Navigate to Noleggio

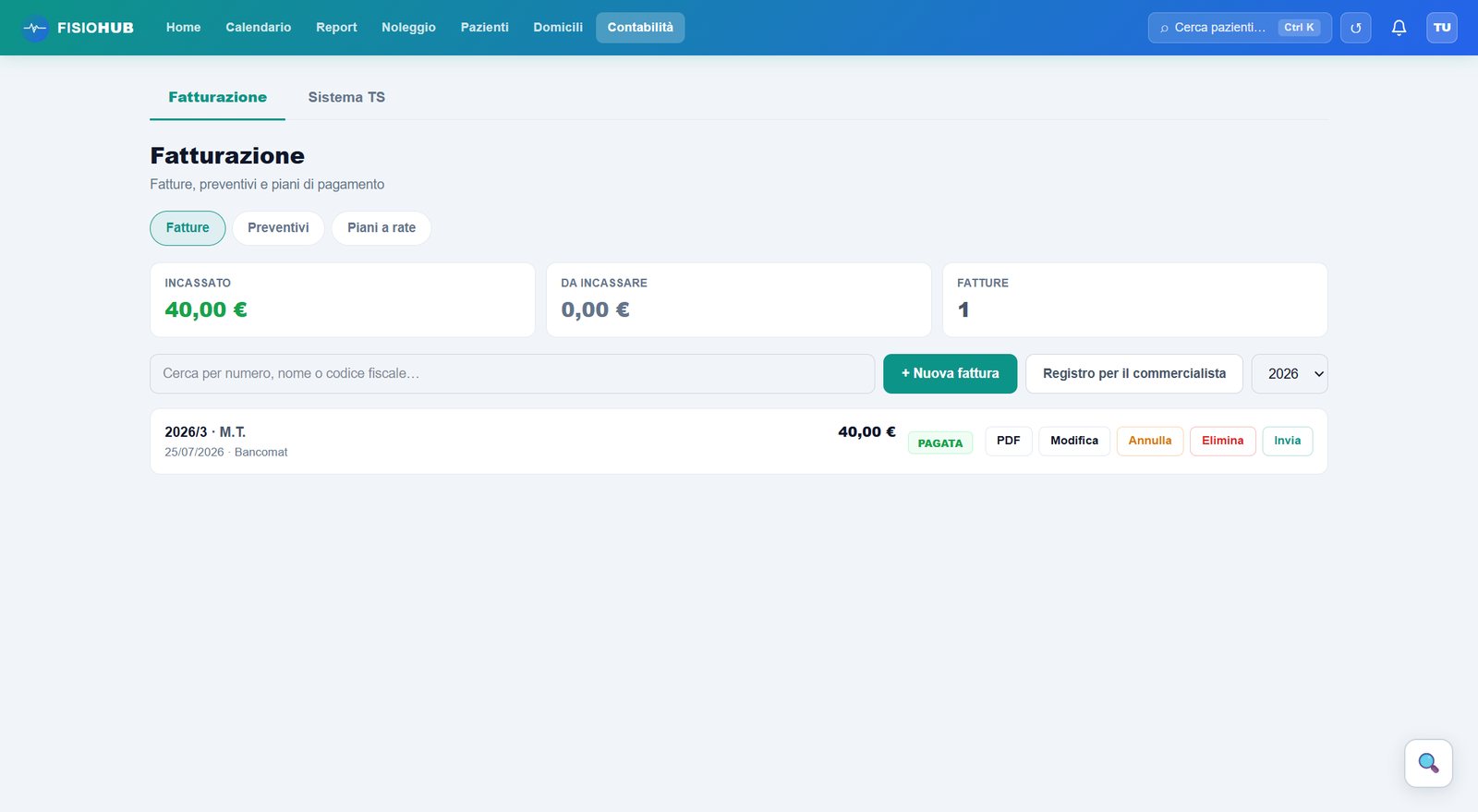pos(408,28)
